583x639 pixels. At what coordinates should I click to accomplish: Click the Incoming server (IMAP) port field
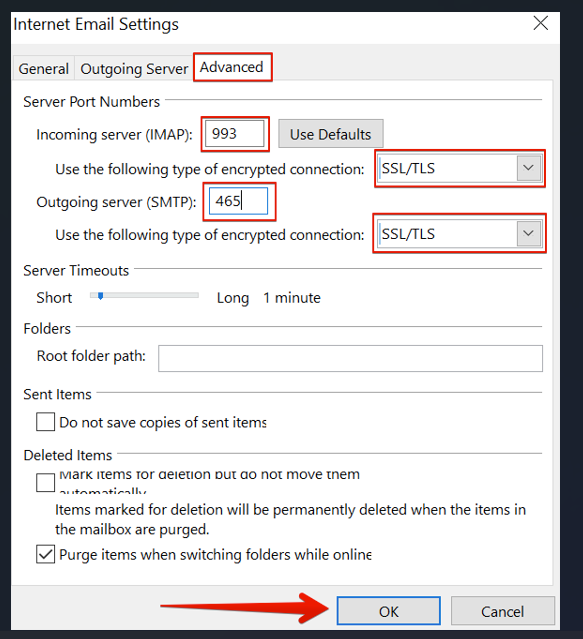tap(235, 134)
